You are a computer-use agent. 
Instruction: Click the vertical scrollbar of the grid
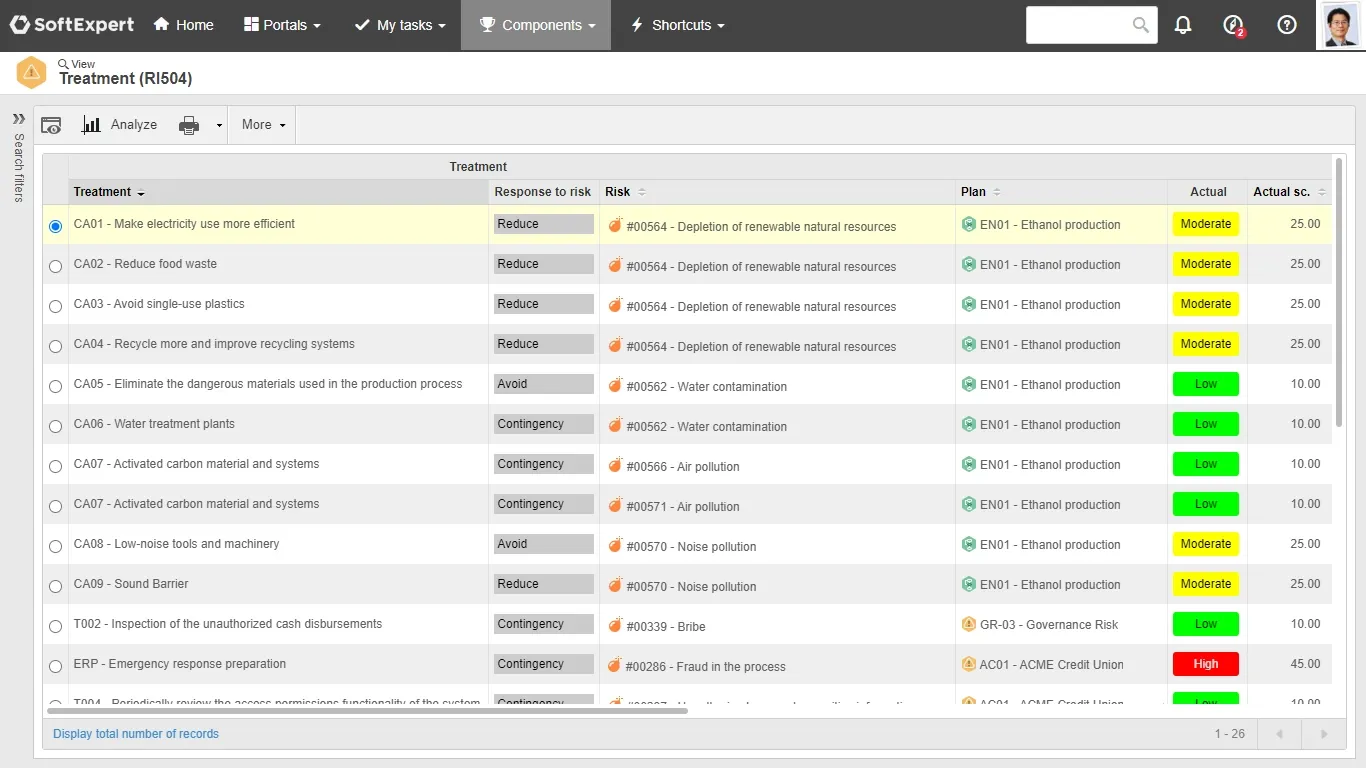tap(1339, 292)
